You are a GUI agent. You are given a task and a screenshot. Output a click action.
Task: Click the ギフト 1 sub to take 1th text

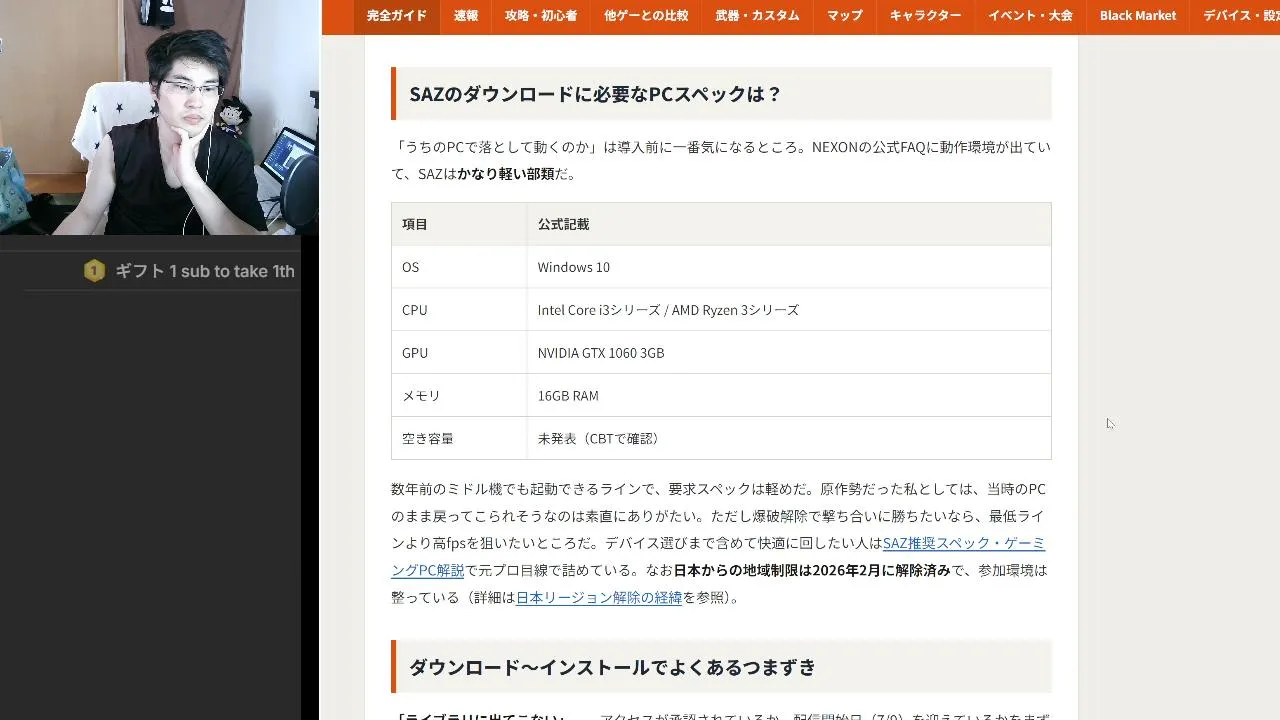point(205,271)
